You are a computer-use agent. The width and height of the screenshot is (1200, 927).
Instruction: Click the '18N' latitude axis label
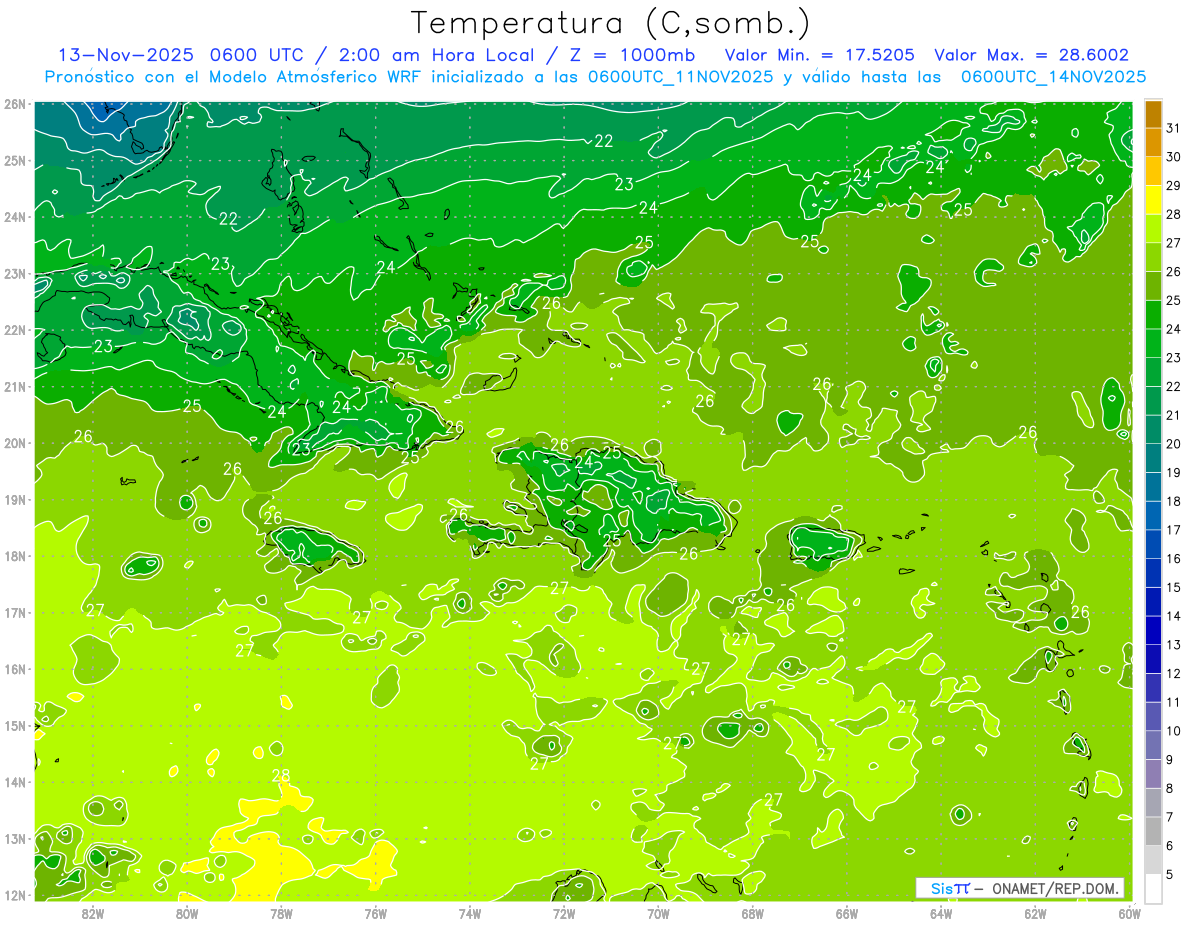pyautogui.click(x=15, y=556)
